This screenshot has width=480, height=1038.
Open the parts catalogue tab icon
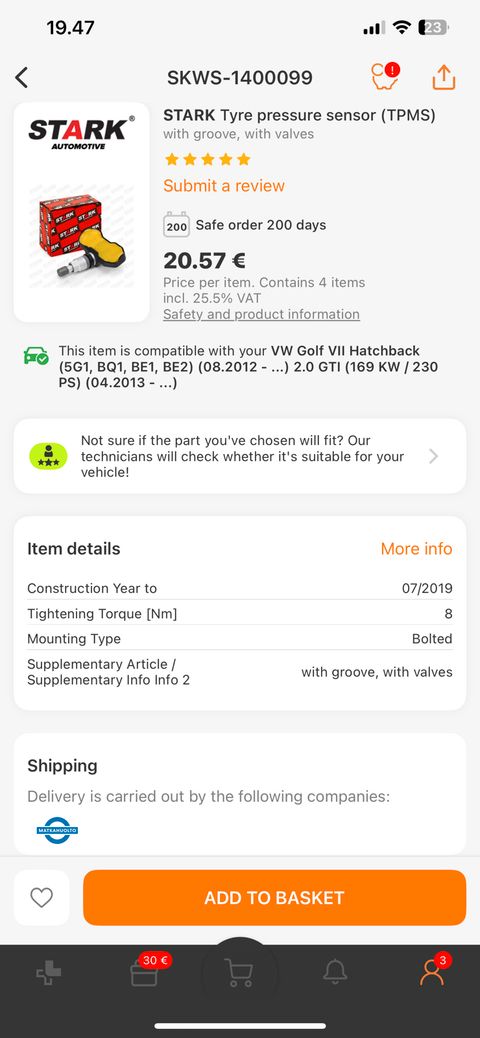(48, 972)
